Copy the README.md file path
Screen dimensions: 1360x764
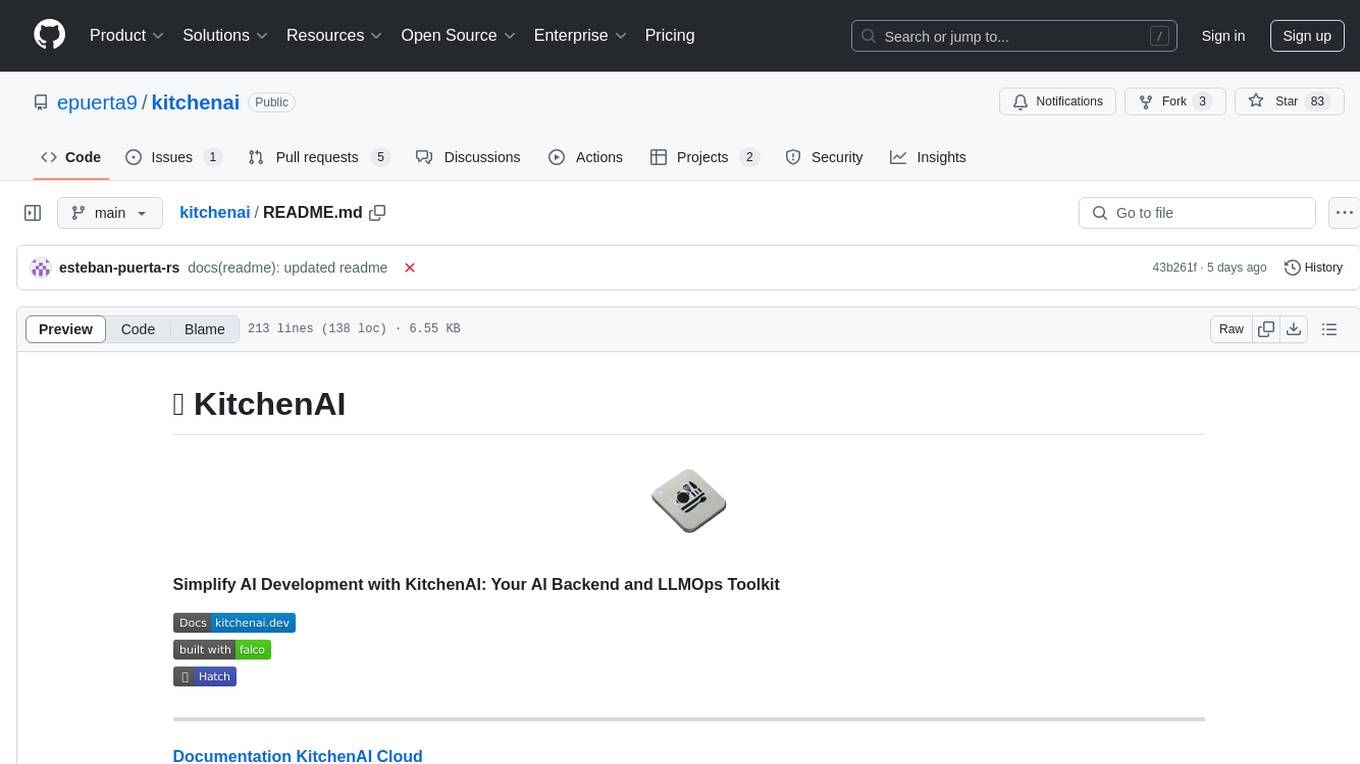[377, 213]
